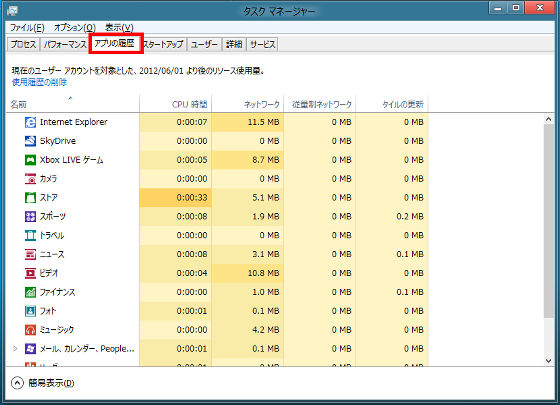
Task: Click the Internet Explorer app icon
Action: 30,122
